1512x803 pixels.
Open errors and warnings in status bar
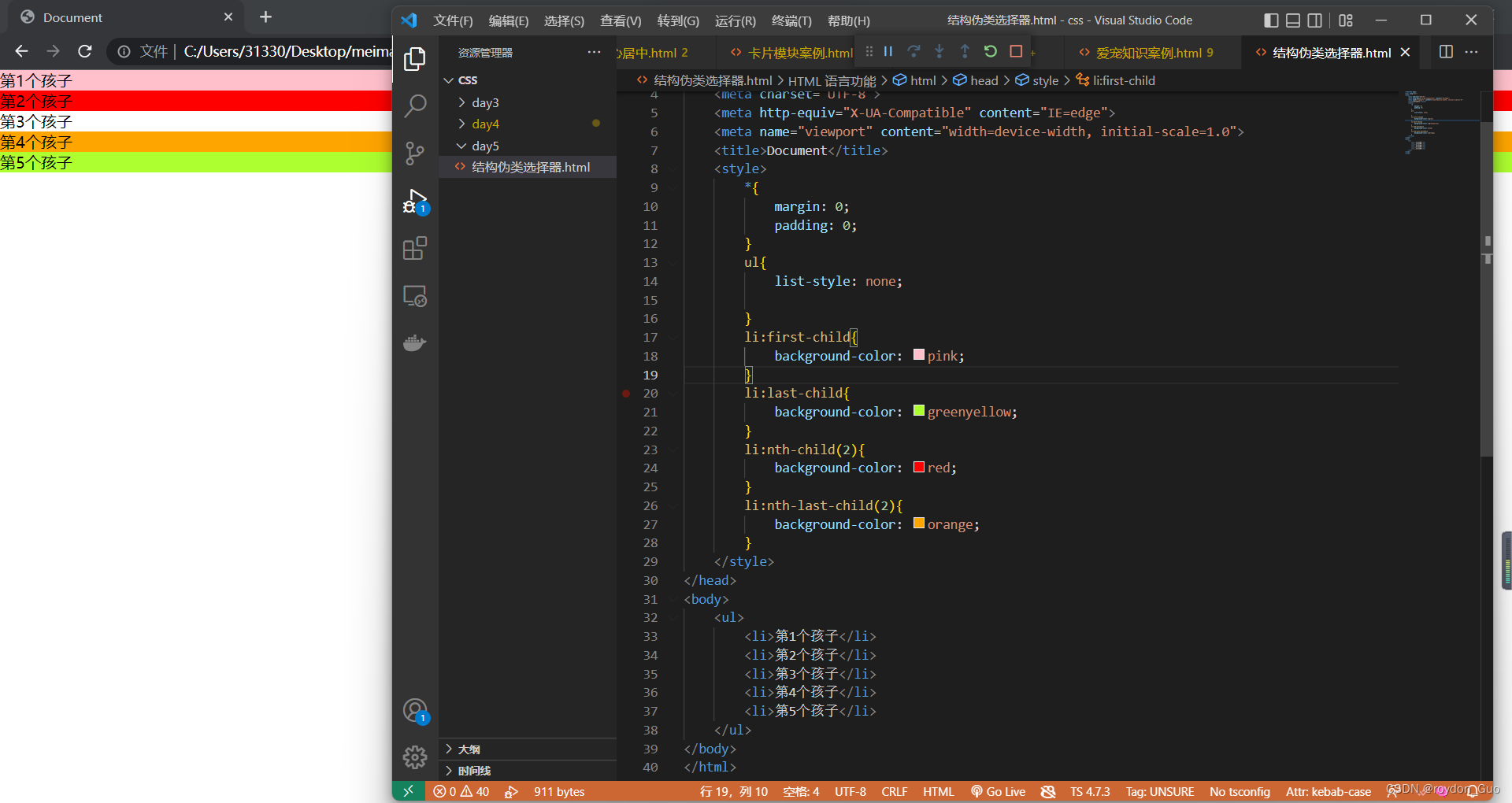pos(461,791)
